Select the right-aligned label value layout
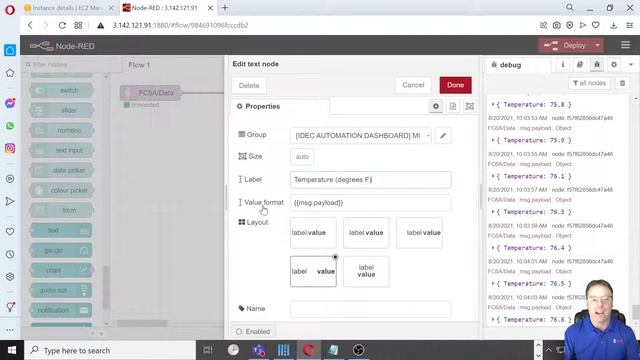The height and width of the screenshot is (360, 640). click(419, 233)
